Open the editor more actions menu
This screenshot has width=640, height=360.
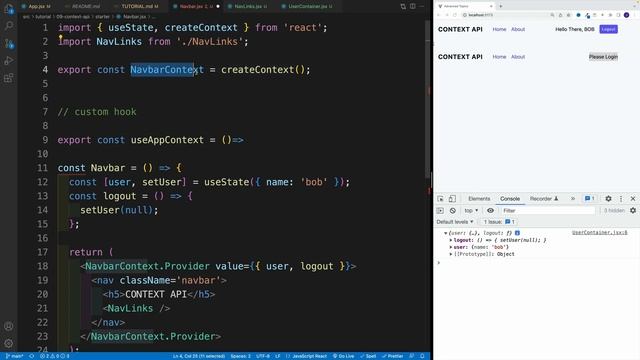click(x=422, y=6)
